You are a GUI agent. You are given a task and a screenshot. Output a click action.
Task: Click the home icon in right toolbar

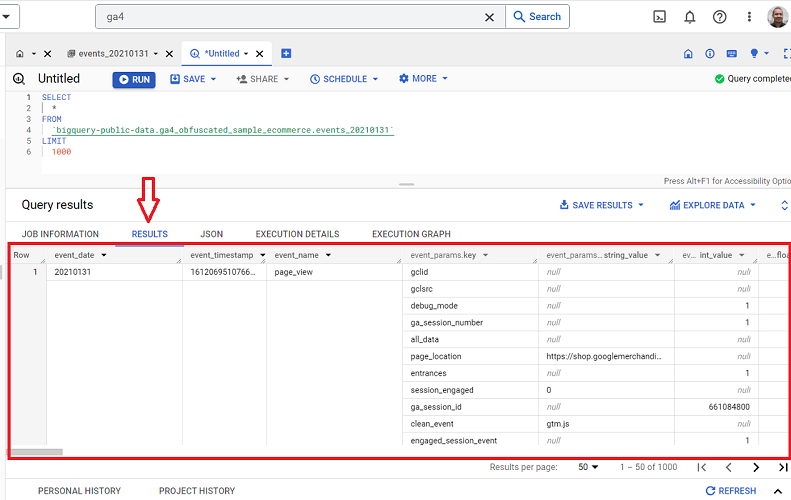(x=688, y=53)
